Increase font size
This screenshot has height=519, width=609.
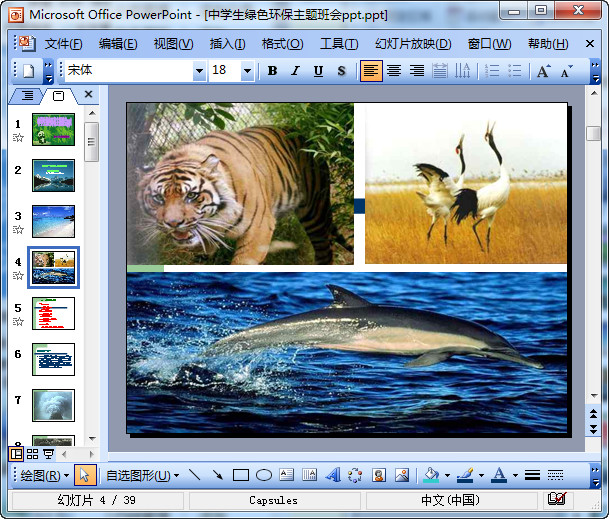click(x=543, y=71)
